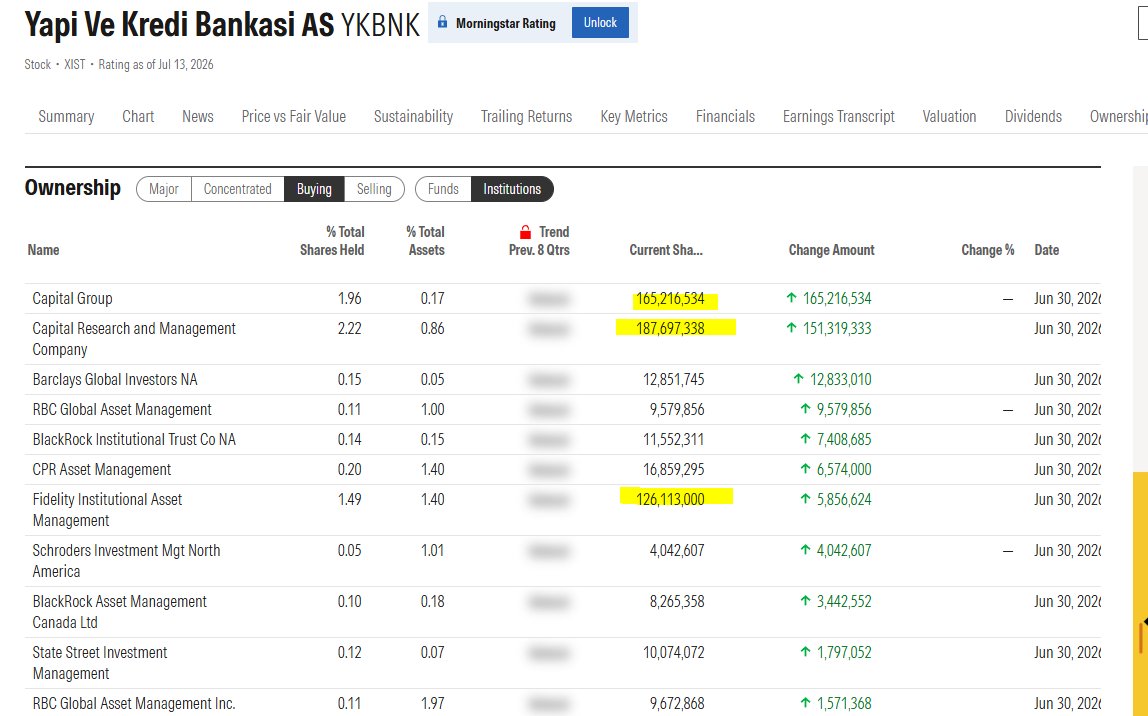Open the Trailing Returns tab
The image size is (1148, 716).
tap(526, 116)
